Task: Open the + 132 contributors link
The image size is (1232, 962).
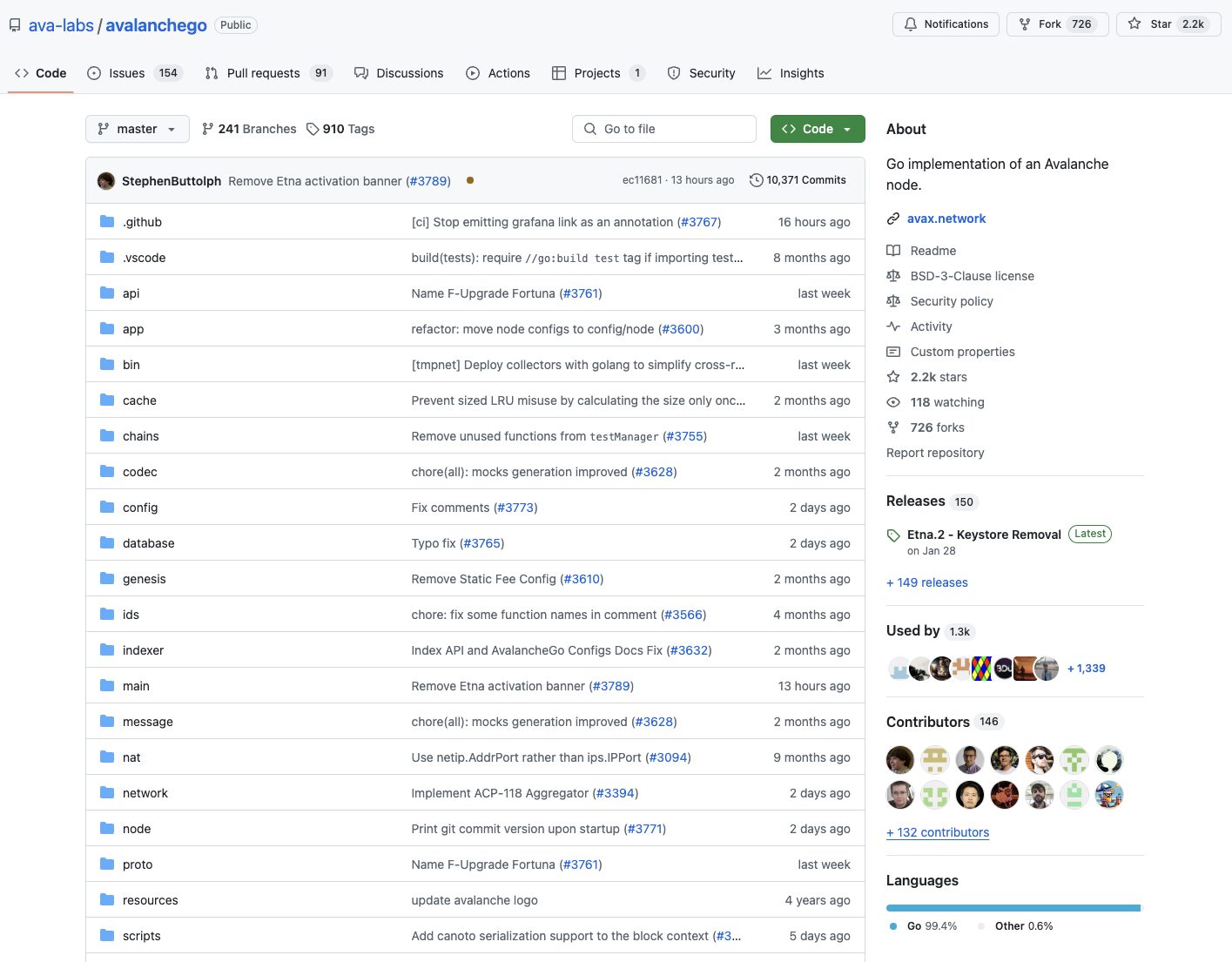Action: click(x=938, y=832)
